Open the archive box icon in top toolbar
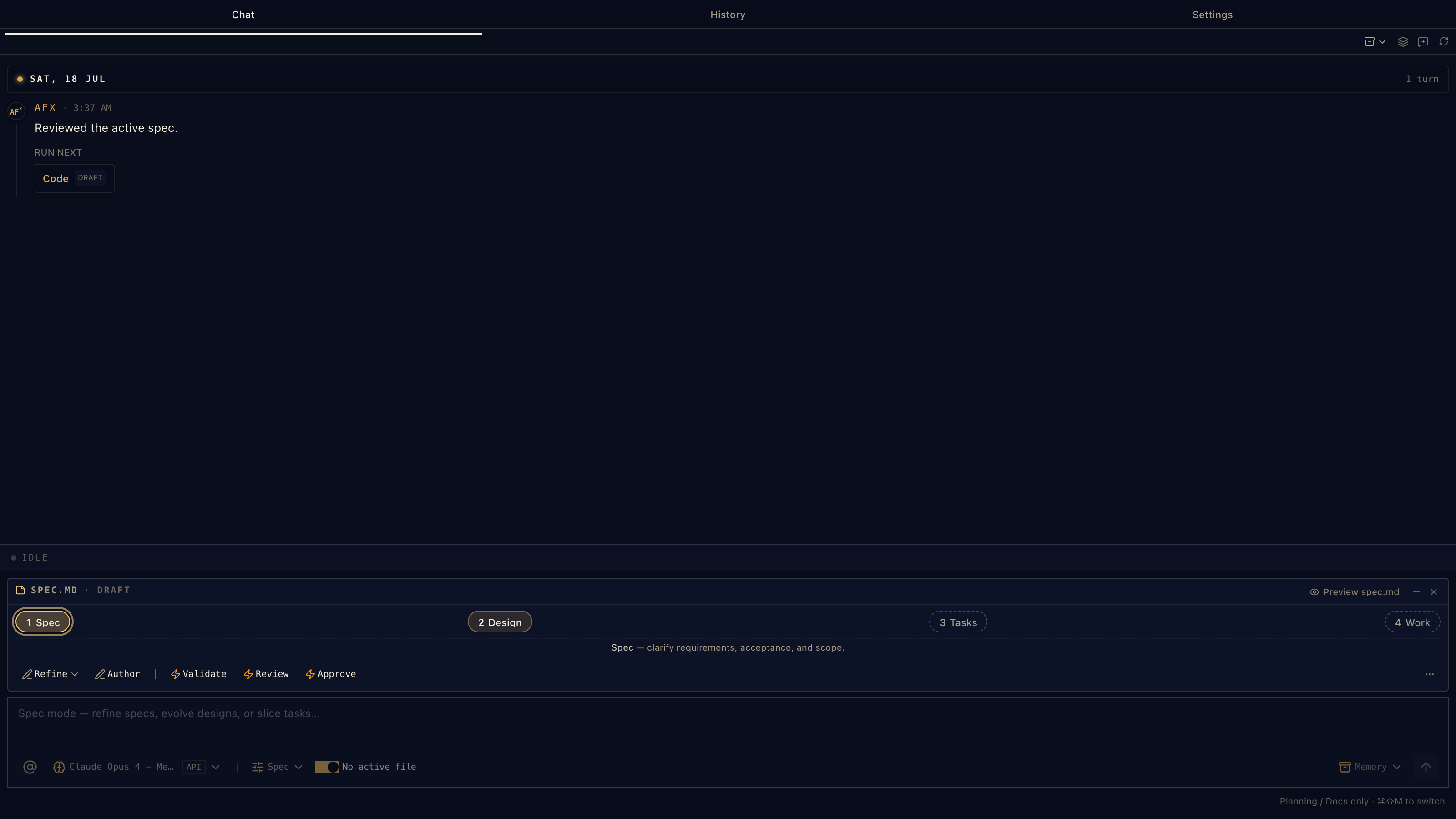The height and width of the screenshot is (819, 1456). [x=1369, y=42]
